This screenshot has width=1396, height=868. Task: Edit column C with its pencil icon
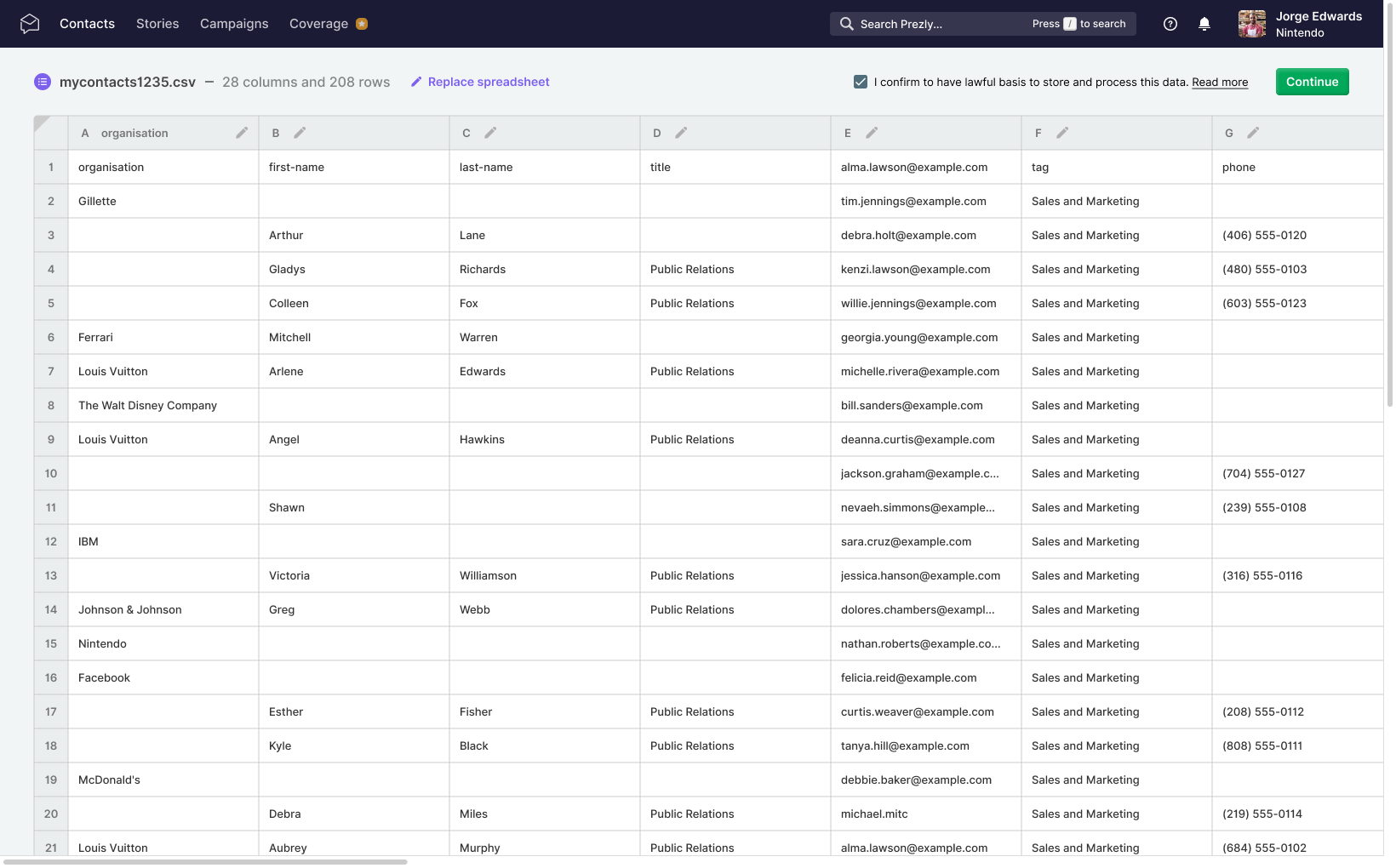(x=490, y=133)
